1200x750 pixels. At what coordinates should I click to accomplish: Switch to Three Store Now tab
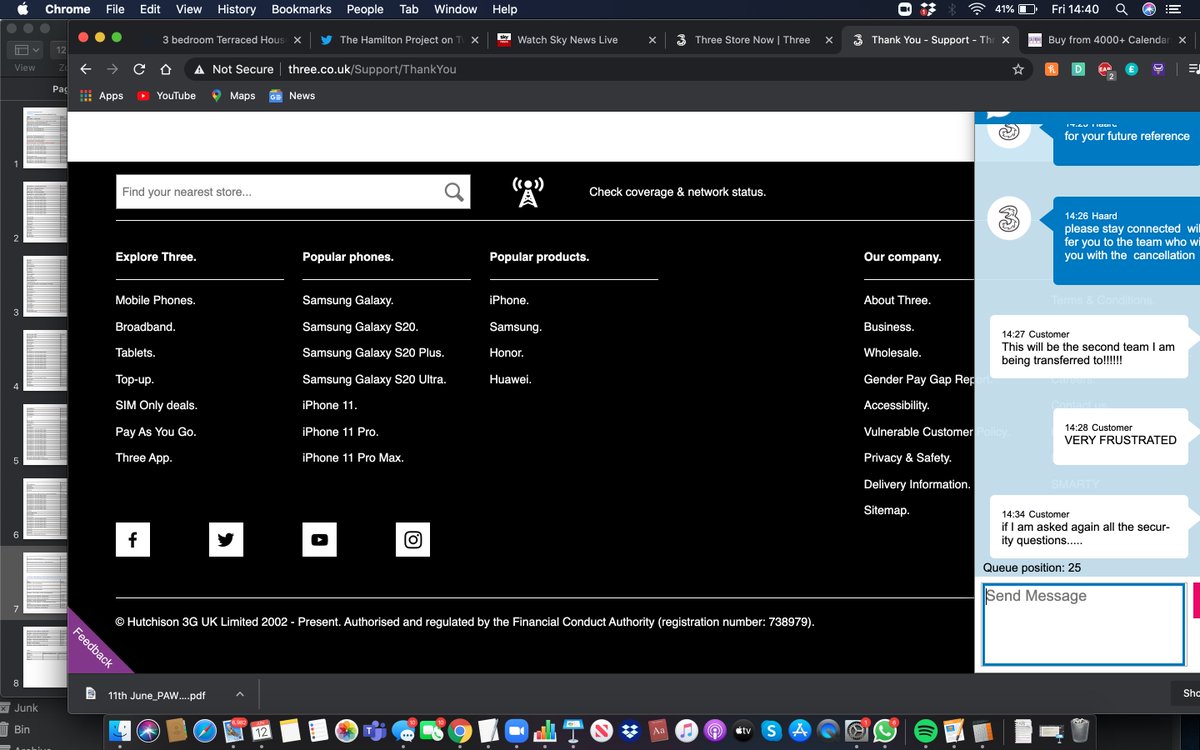coord(751,40)
